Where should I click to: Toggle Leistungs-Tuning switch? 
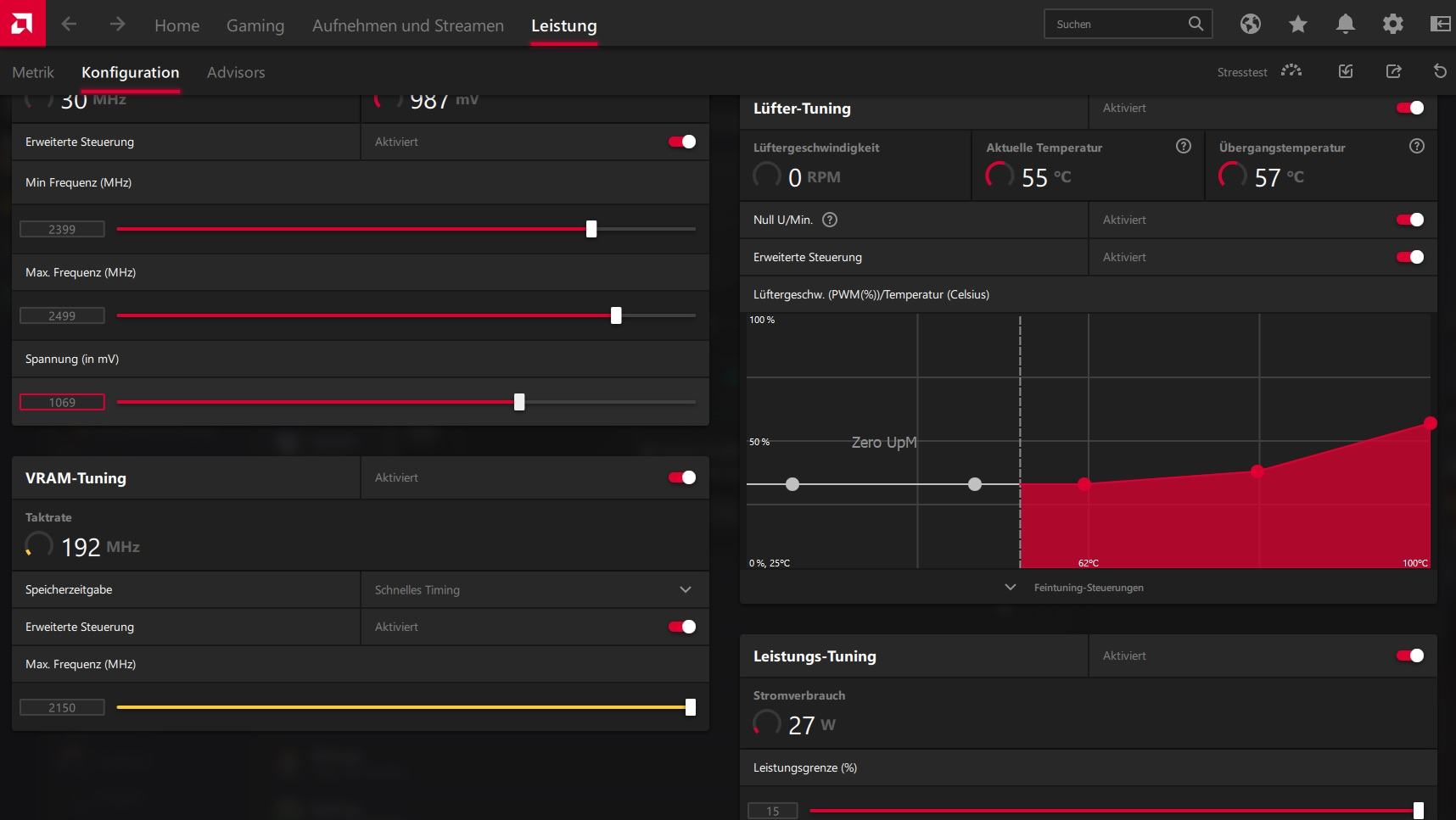1409,655
